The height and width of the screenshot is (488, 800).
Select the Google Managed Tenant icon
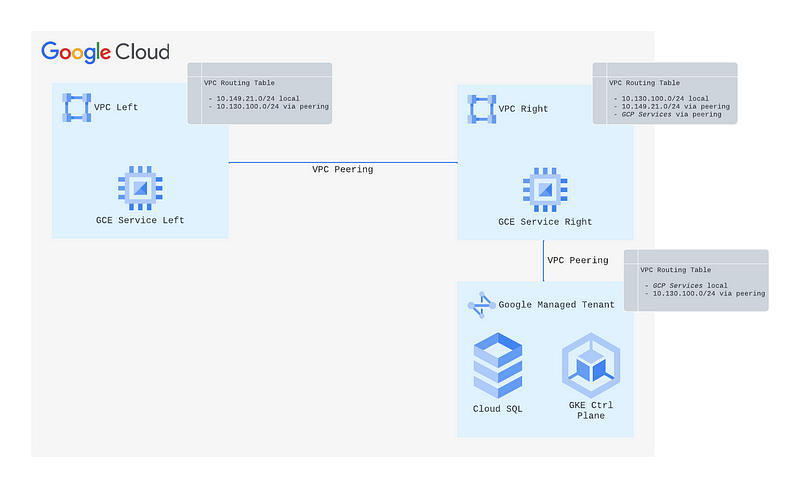482,305
